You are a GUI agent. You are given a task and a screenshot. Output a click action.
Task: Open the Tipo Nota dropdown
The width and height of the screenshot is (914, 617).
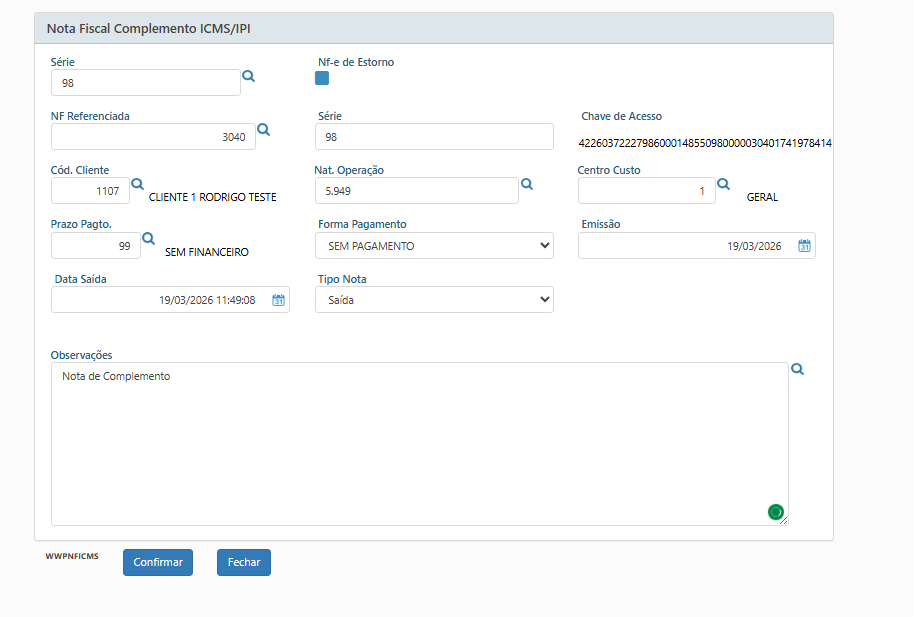[x=434, y=300]
